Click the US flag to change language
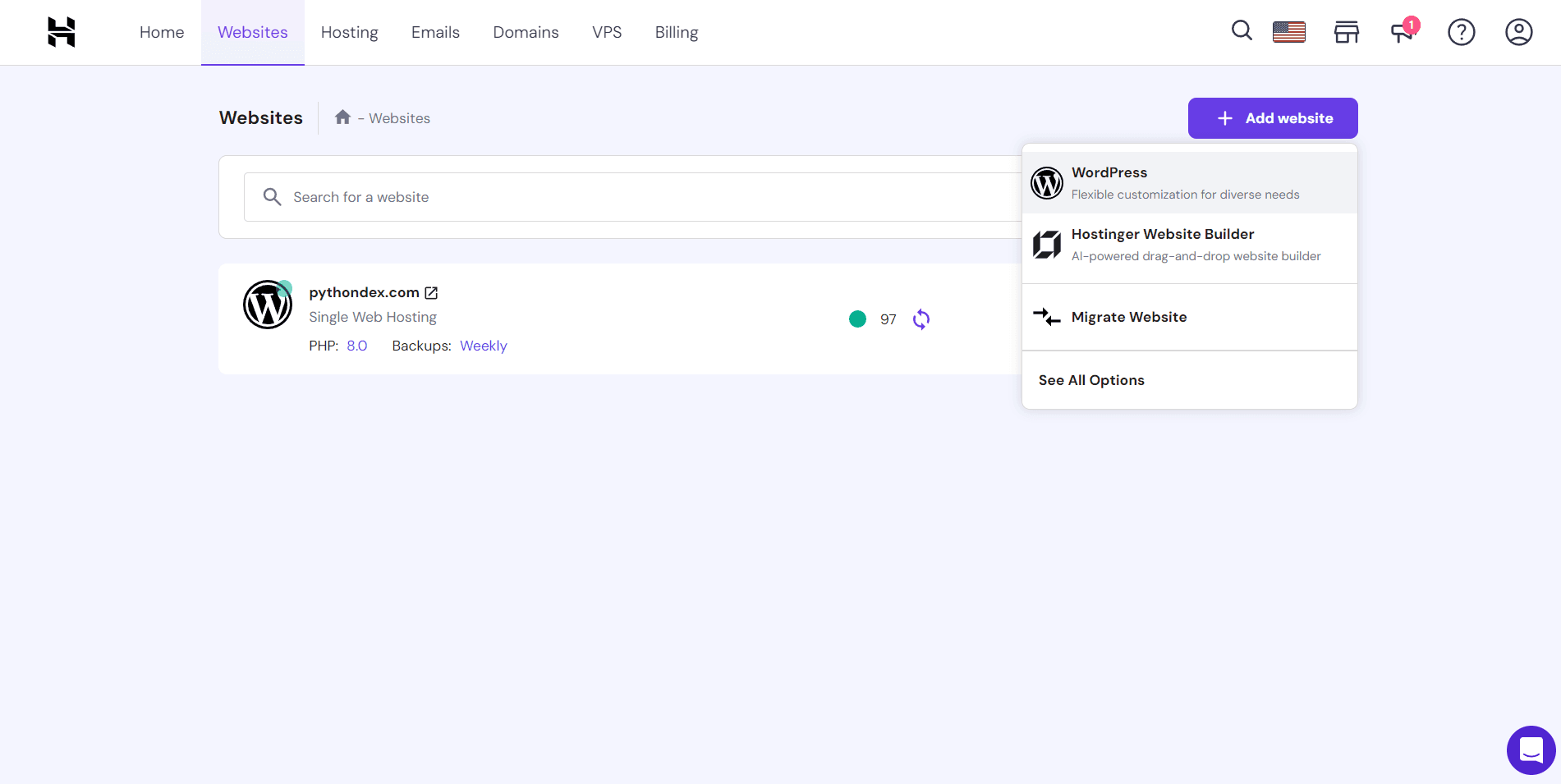The image size is (1561, 784). 1288,31
